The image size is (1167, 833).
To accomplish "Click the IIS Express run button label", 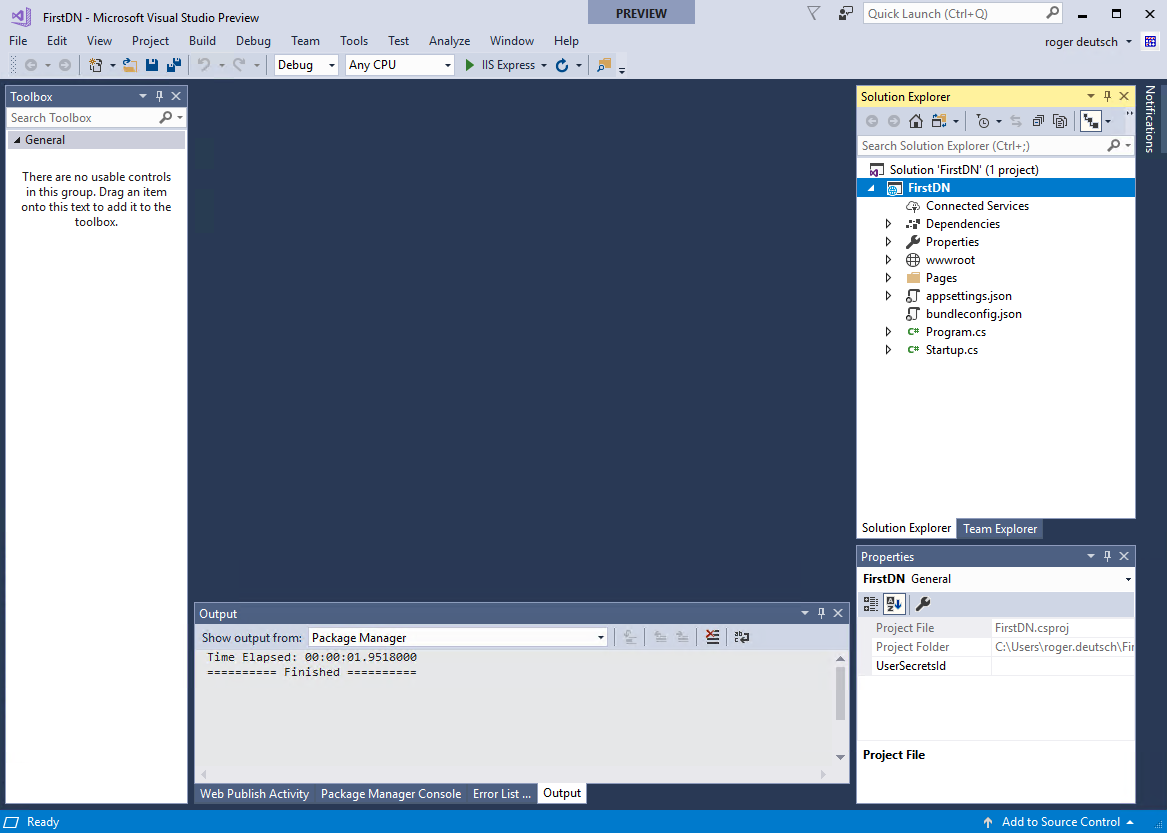I will click(x=508, y=65).
